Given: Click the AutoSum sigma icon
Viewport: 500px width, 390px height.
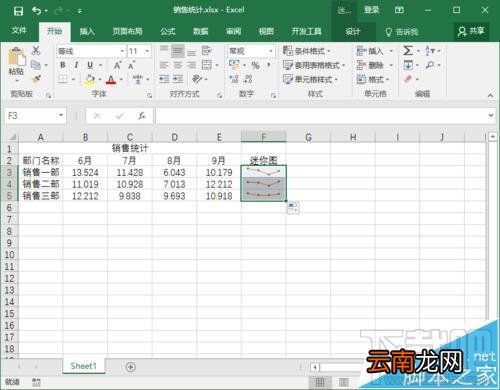Looking at the screenshot, I should click(408, 51).
